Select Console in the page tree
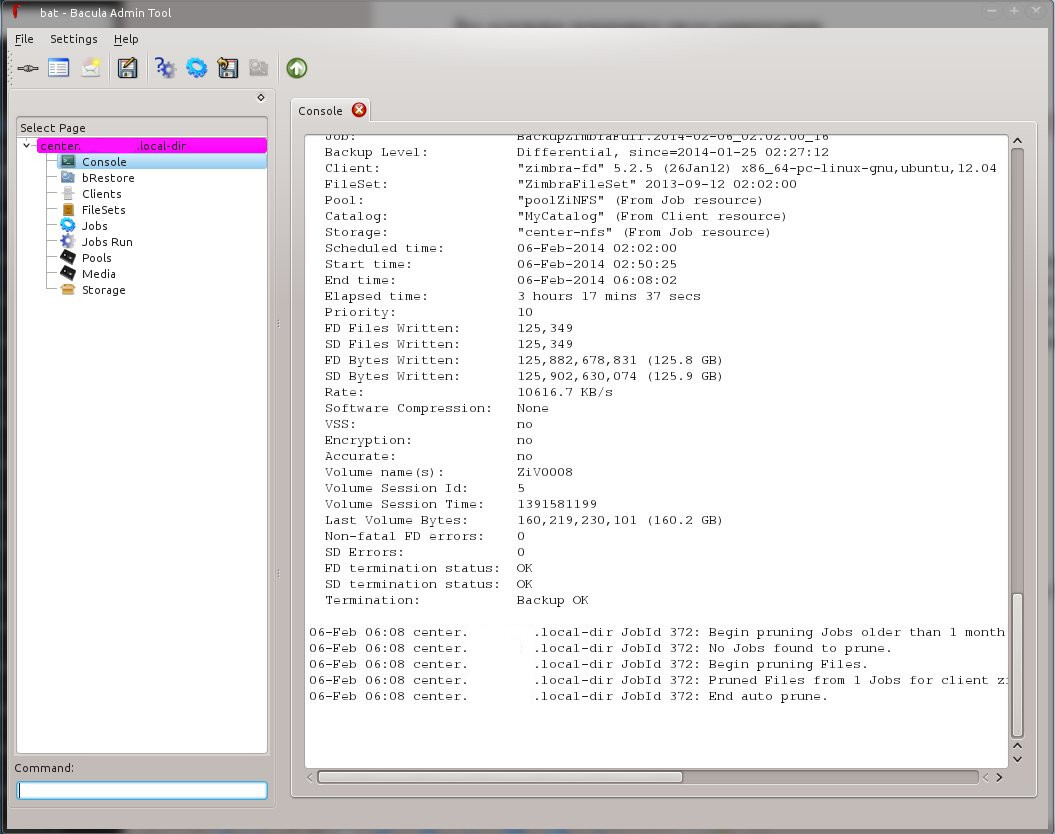 pos(104,161)
